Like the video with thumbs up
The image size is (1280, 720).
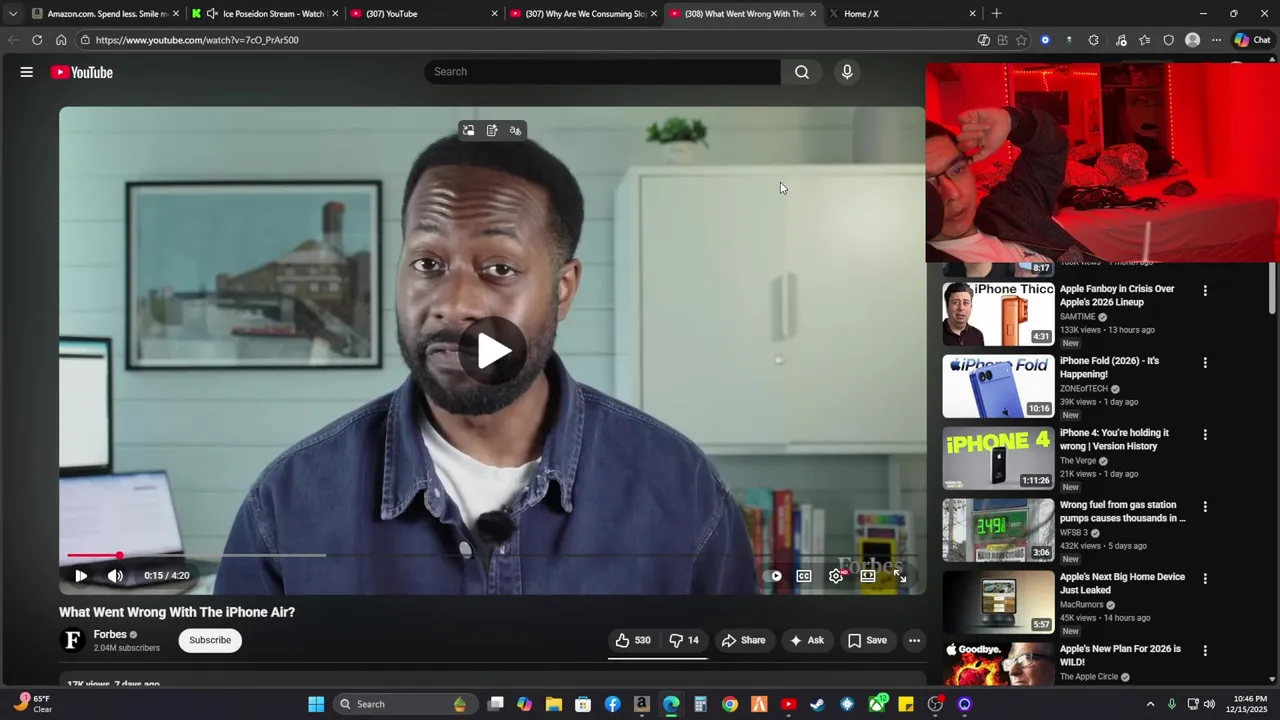point(633,640)
